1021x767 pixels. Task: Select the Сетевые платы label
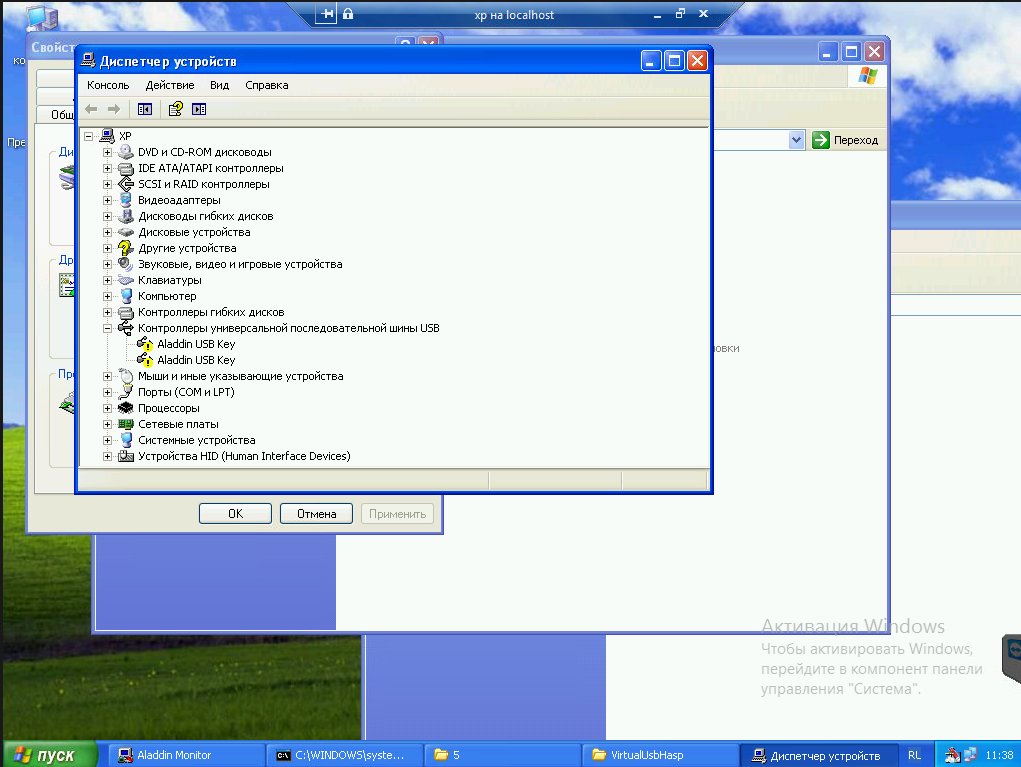[x=178, y=424]
